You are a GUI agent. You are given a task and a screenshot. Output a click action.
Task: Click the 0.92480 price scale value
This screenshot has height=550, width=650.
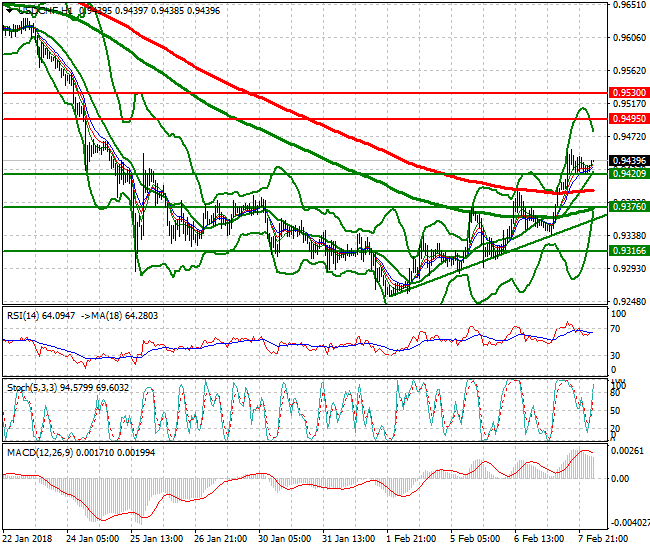point(629,302)
